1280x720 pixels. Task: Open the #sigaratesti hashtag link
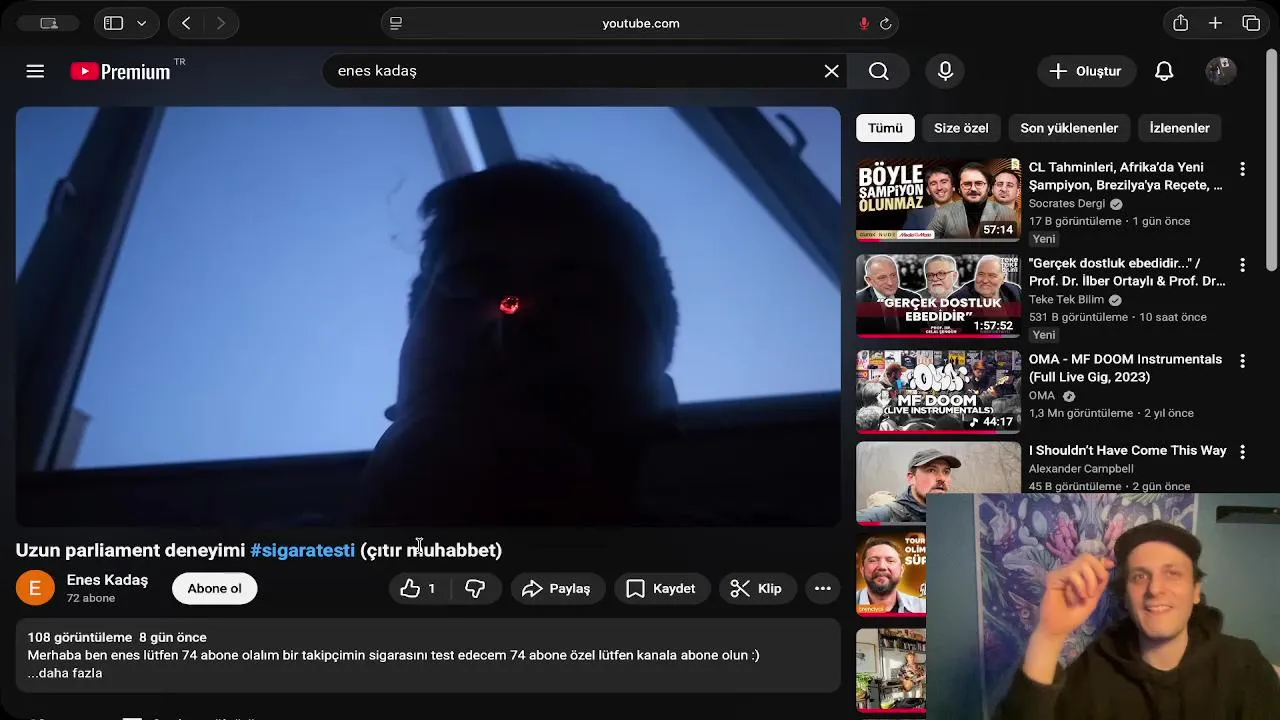302,550
